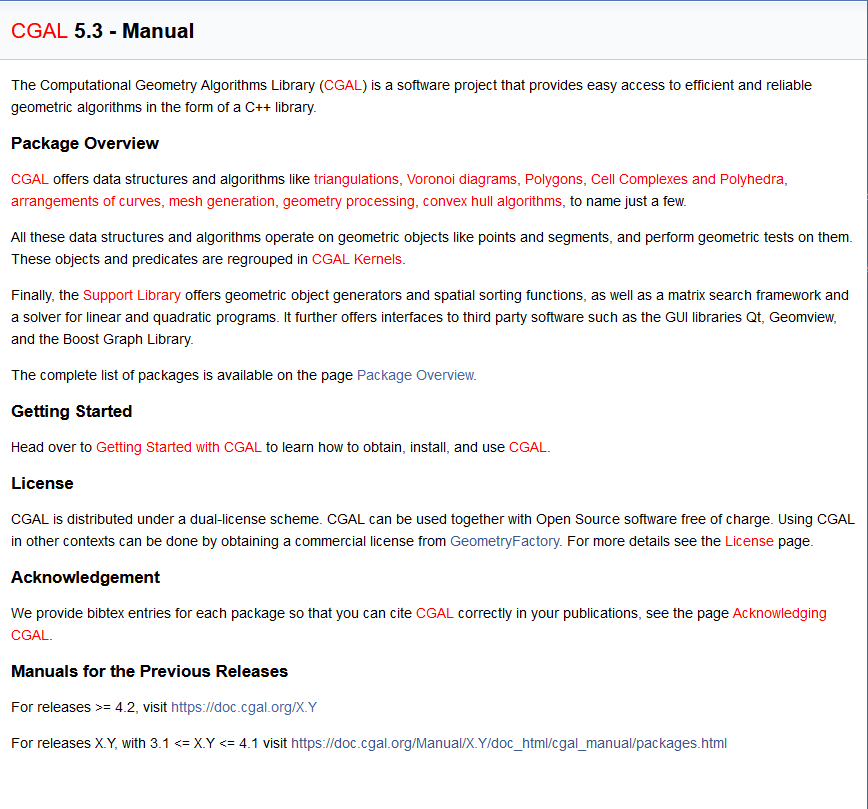The image size is (868, 809).
Task: Follow convex hull algorithms link
Action: point(492,202)
